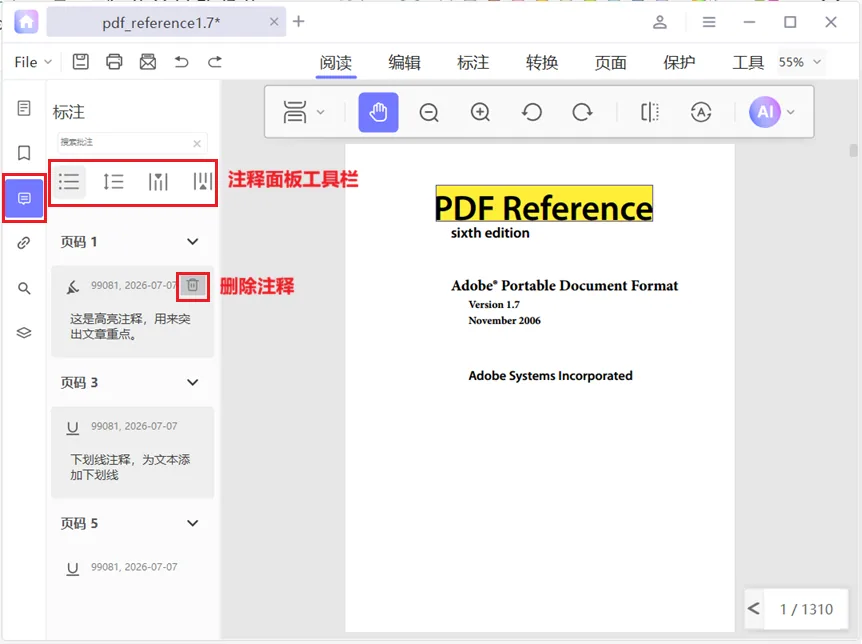Open the user account icon
The width and height of the screenshot is (862, 644).
(x=660, y=22)
